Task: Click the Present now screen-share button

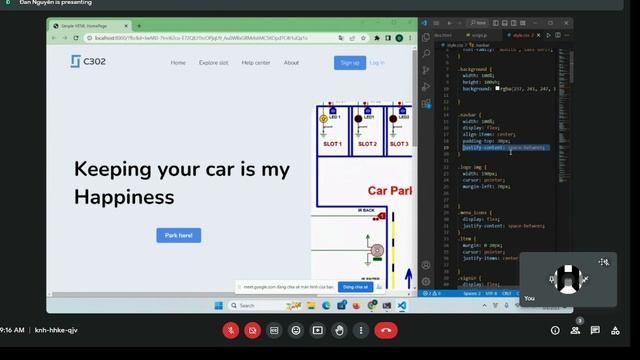Action: coord(318,330)
